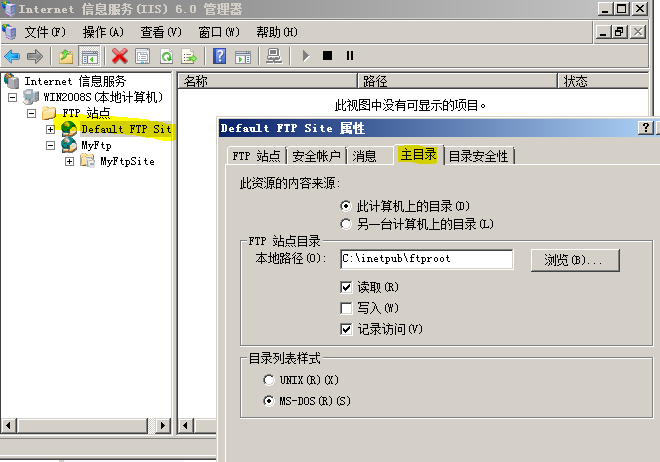This screenshot has width=660, height=462.
Task: Click list pane scrollbar left arrow
Action: [185, 425]
